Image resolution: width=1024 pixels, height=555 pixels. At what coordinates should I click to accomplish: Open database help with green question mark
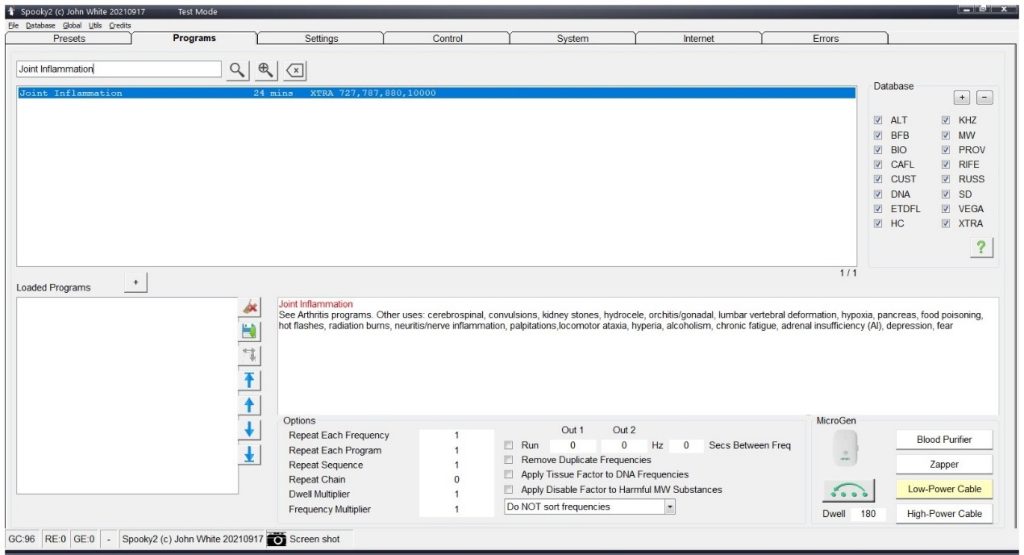tap(981, 250)
